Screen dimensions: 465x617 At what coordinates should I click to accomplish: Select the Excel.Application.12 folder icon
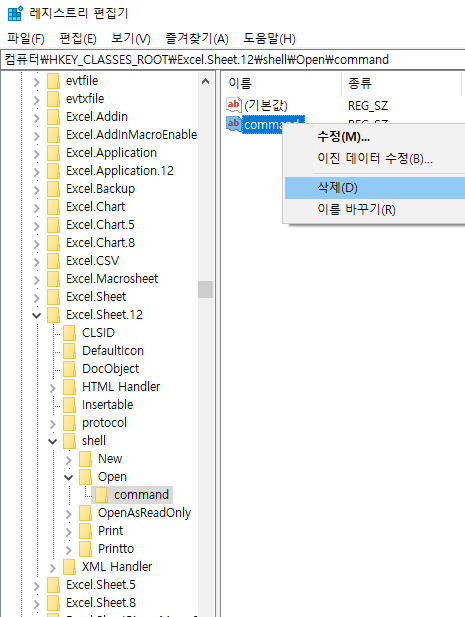53,171
